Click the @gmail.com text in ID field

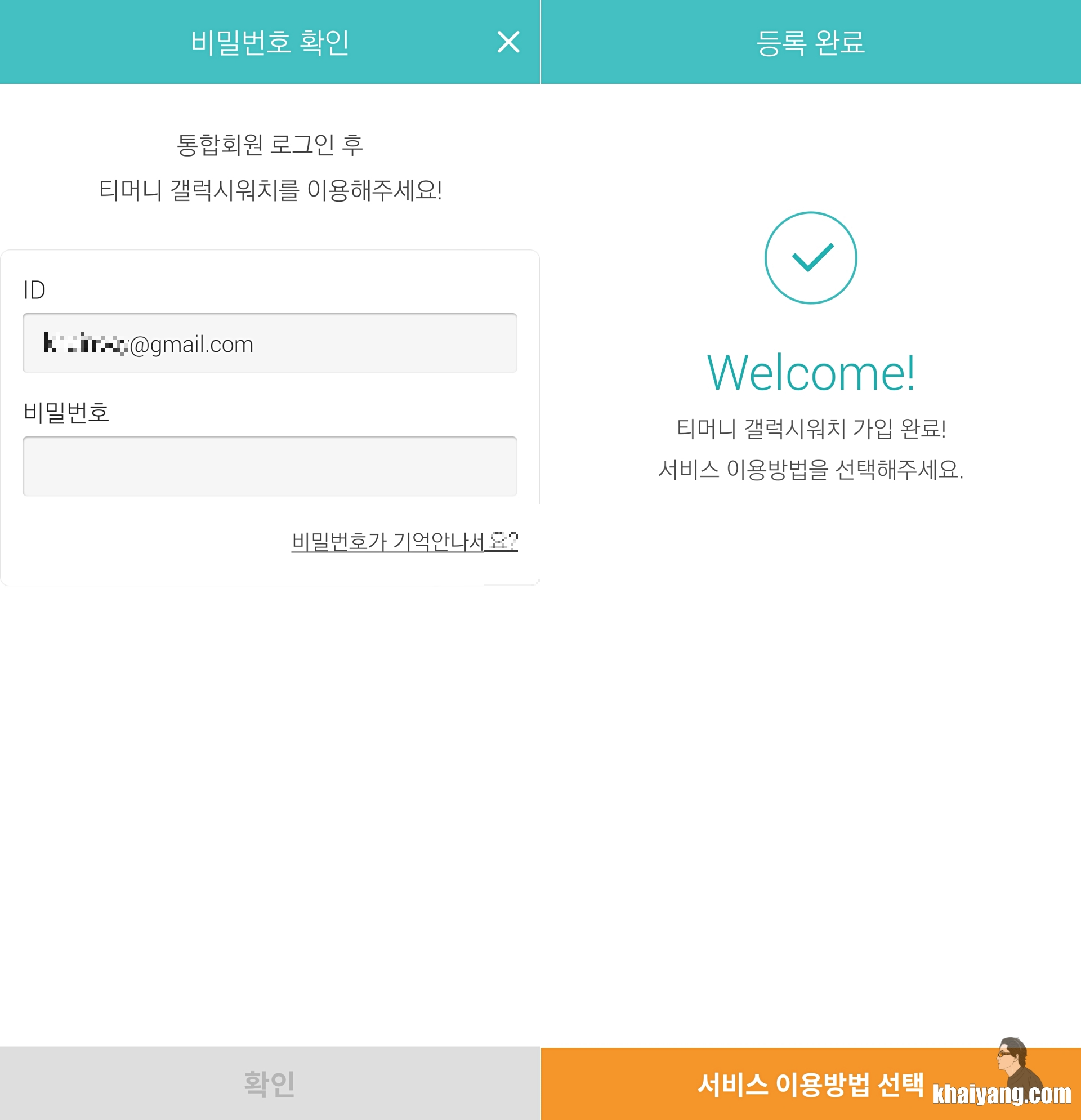click(191, 345)
